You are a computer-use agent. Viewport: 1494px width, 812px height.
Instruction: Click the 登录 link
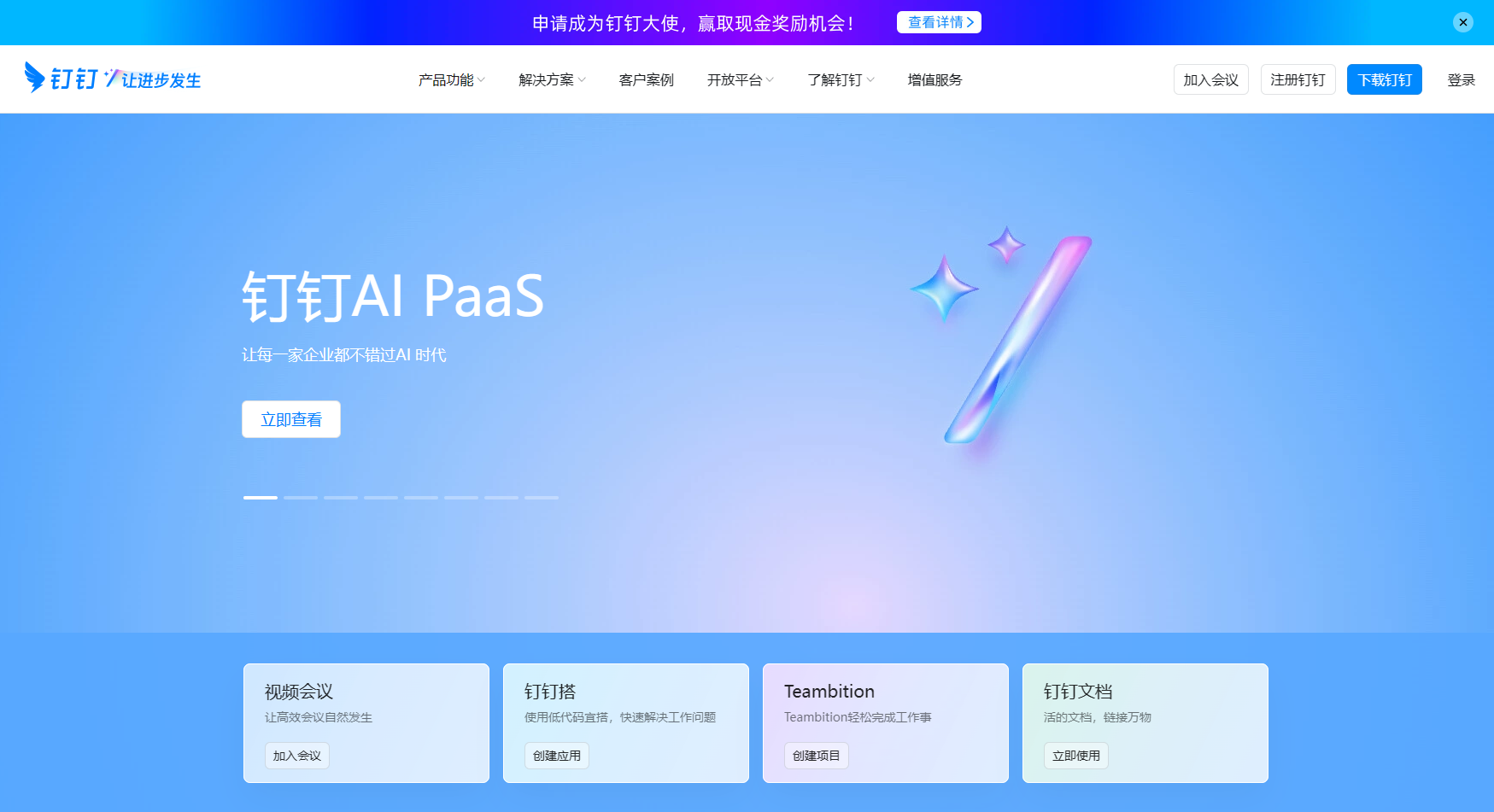click(x=1461, y=79)
